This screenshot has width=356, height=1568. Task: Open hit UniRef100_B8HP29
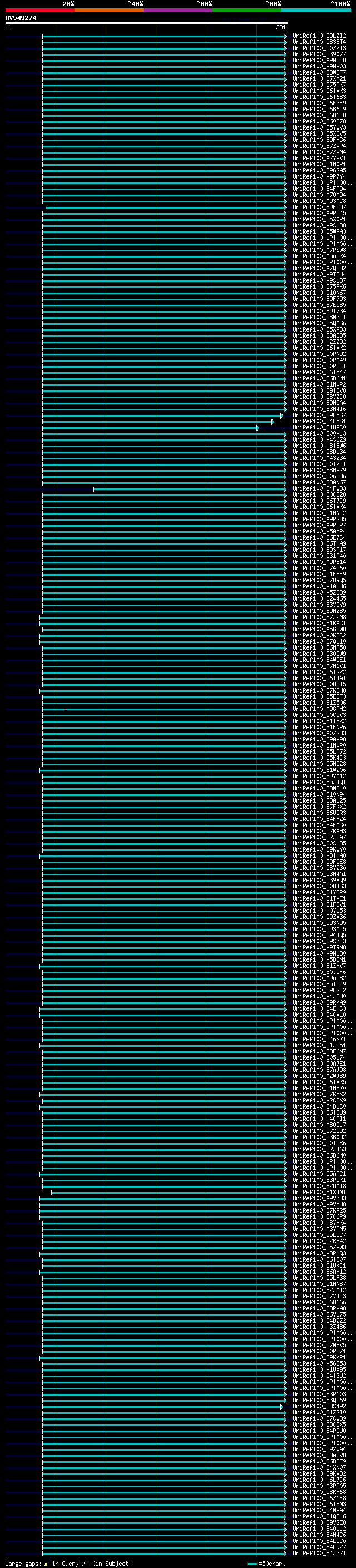319,470
